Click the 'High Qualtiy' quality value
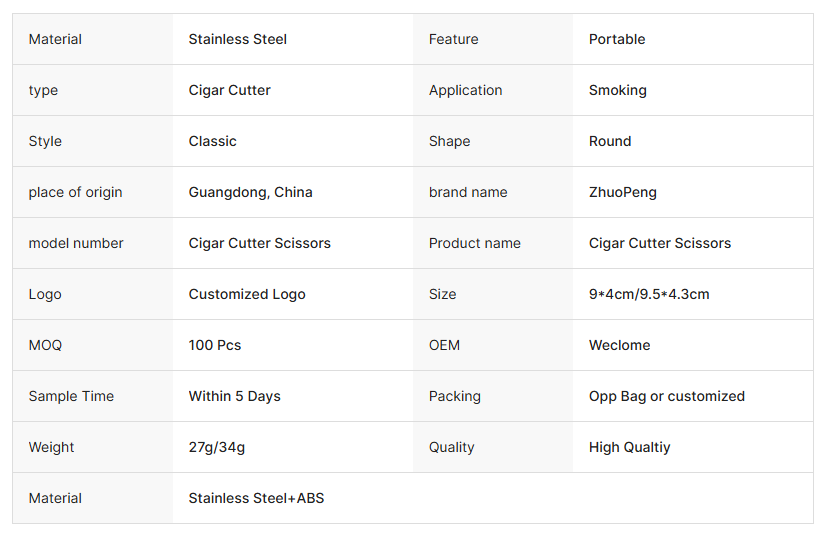Screen dimensions: 824x537 pos(630,447)
